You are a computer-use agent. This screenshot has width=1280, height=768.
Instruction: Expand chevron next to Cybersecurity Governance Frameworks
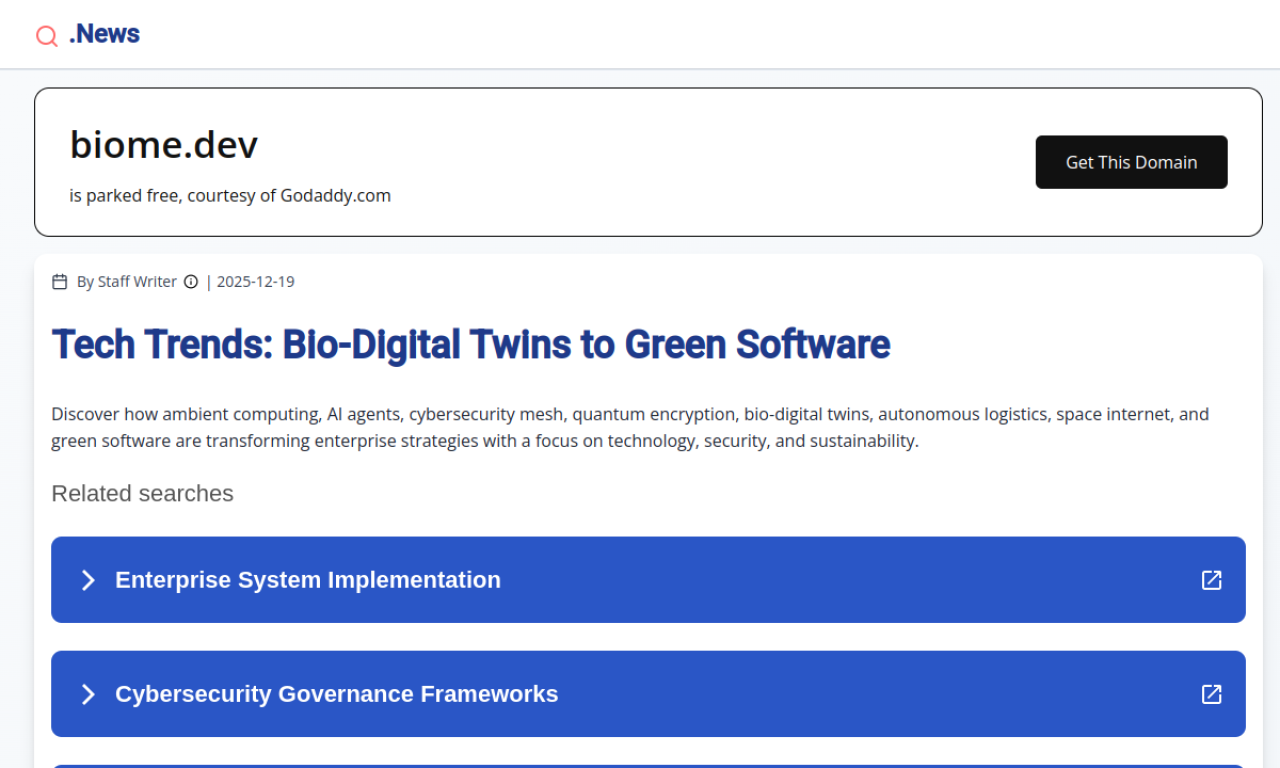click(88, 694)
